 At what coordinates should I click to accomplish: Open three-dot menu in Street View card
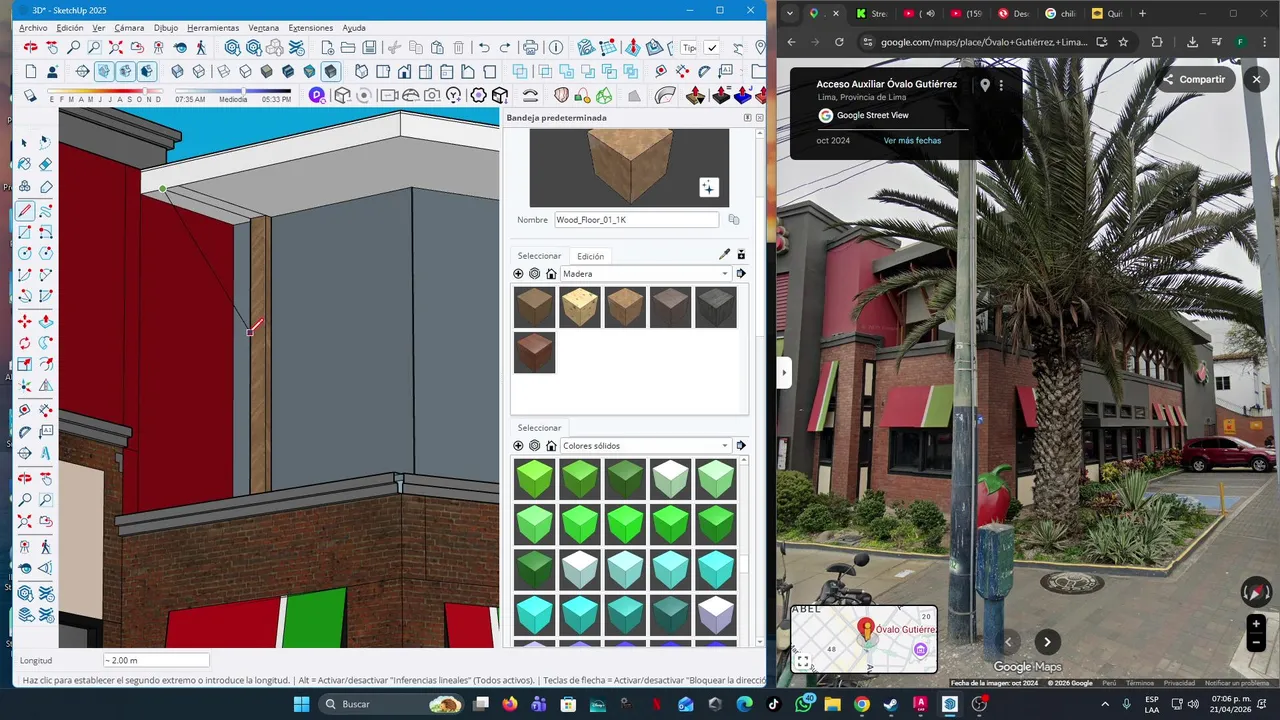tap(1001, 86)
